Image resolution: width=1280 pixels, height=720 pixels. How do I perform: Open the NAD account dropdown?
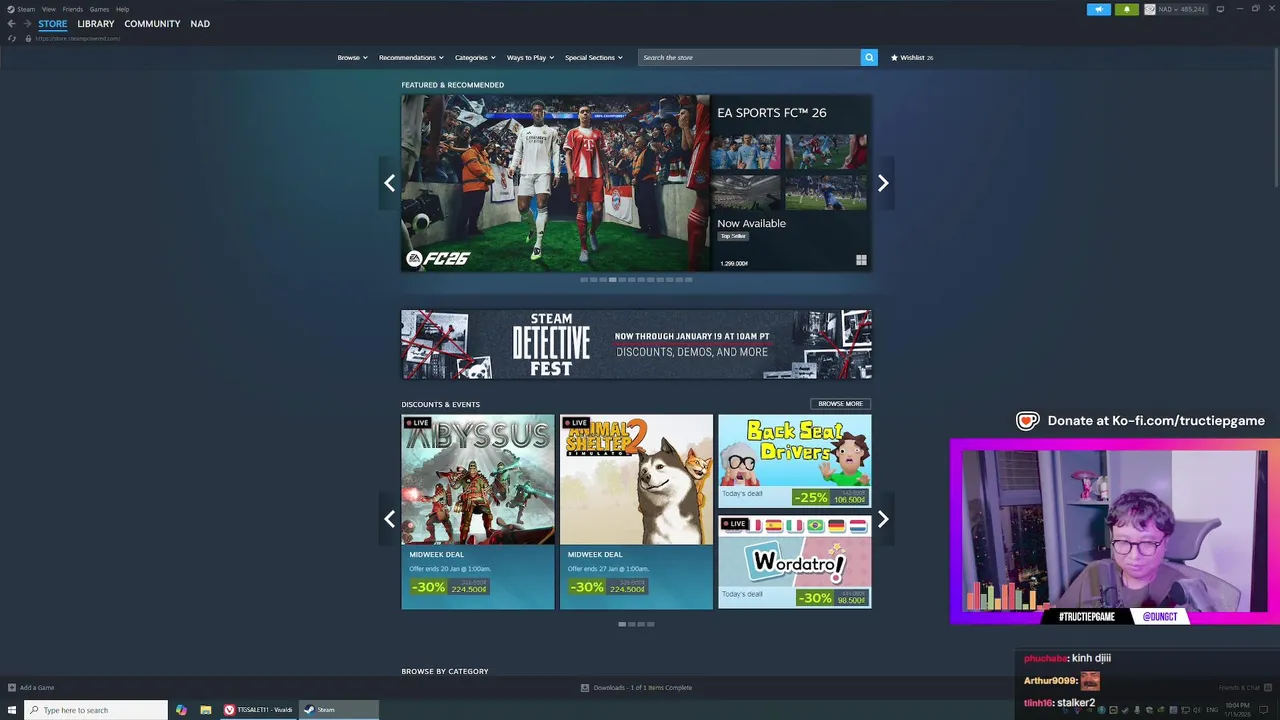pyautogui.click(x=1182, y=9)
